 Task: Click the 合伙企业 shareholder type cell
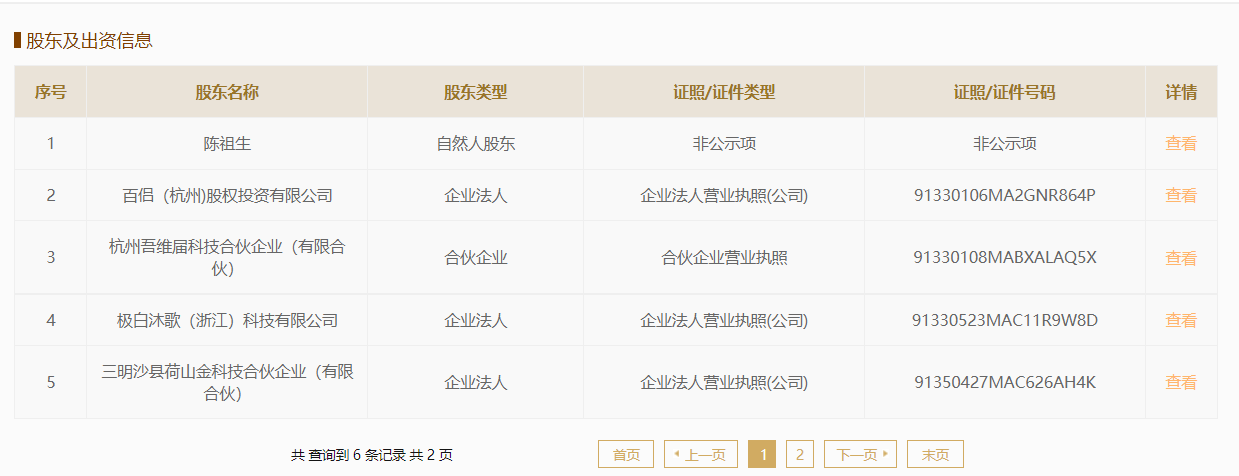pyautogui.click(x=476, y=258)
